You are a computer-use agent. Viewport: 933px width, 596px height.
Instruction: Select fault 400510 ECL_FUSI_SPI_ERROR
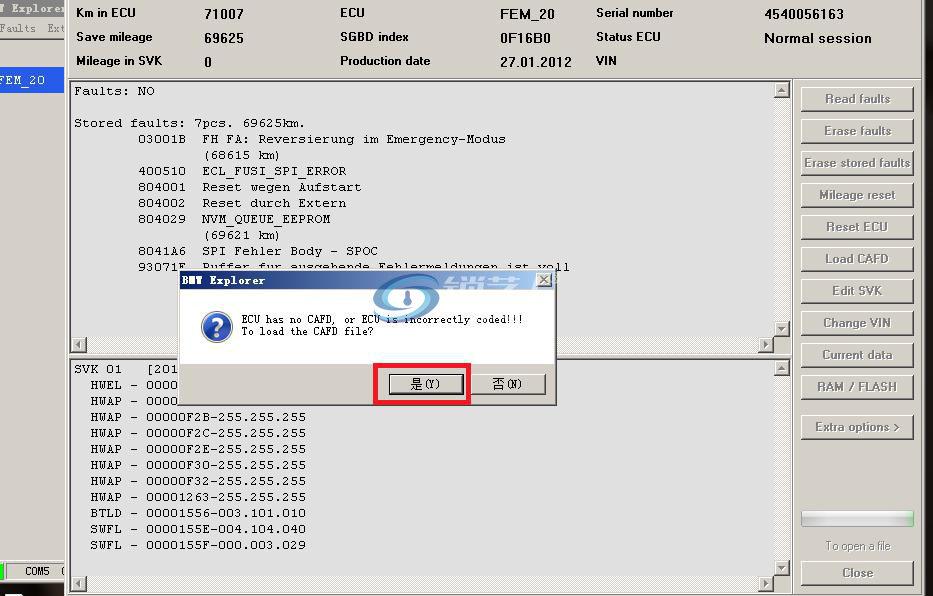pos(242,171)
